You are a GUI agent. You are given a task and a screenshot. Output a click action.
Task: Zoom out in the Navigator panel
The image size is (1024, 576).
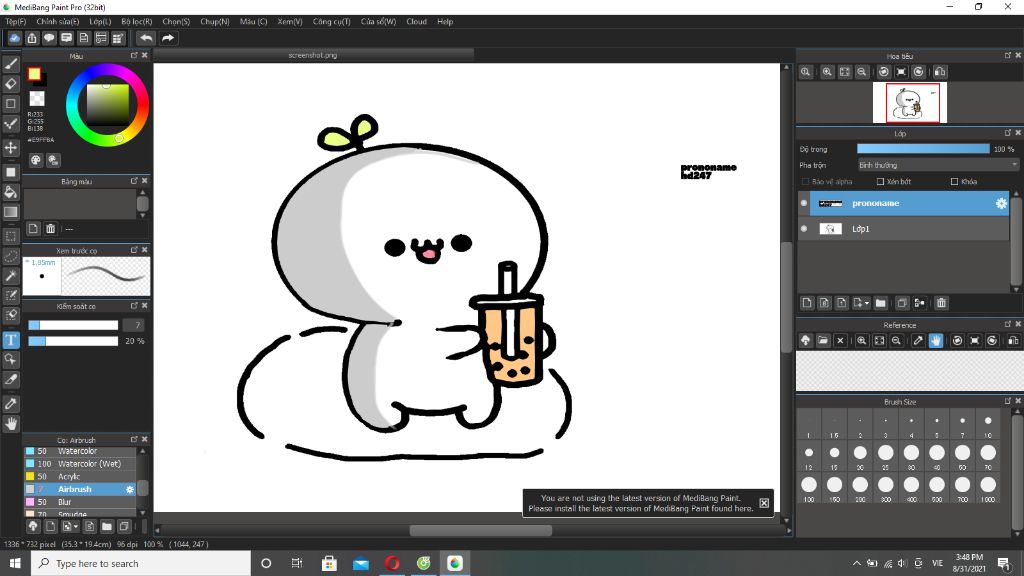861,72
